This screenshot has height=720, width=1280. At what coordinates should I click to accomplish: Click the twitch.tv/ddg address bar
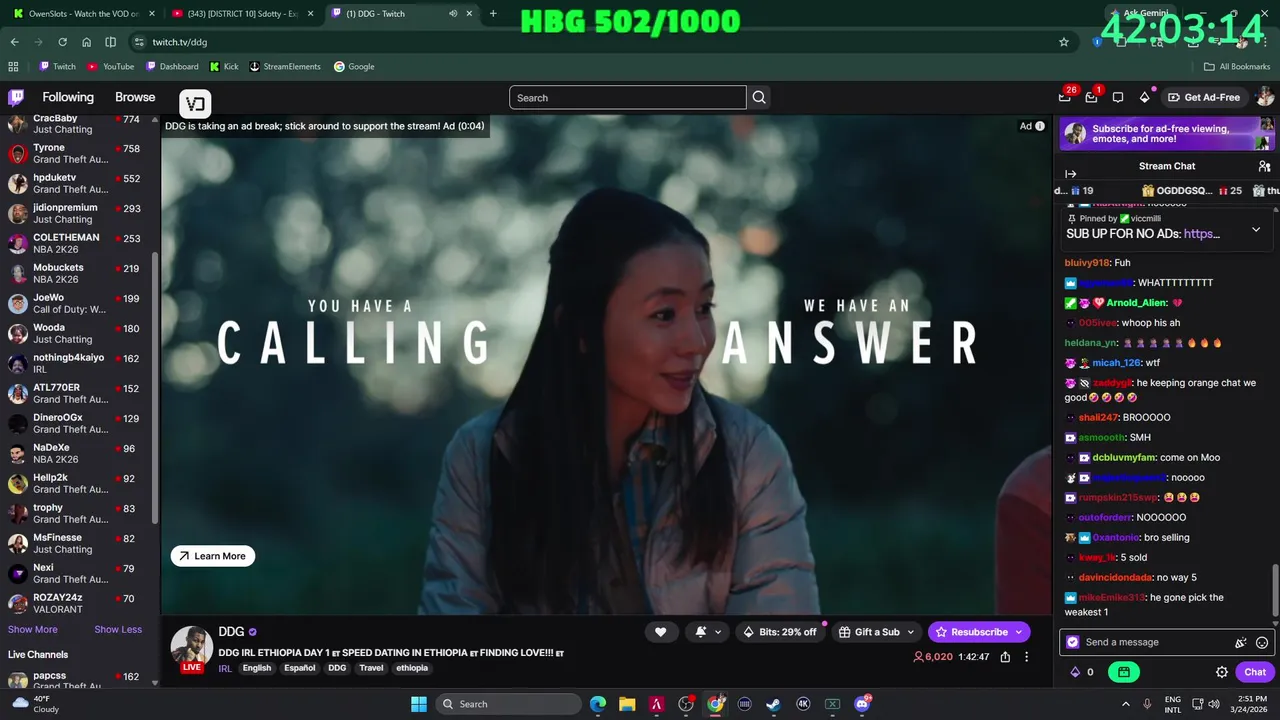pyautogui.click(x=600, y=42)
